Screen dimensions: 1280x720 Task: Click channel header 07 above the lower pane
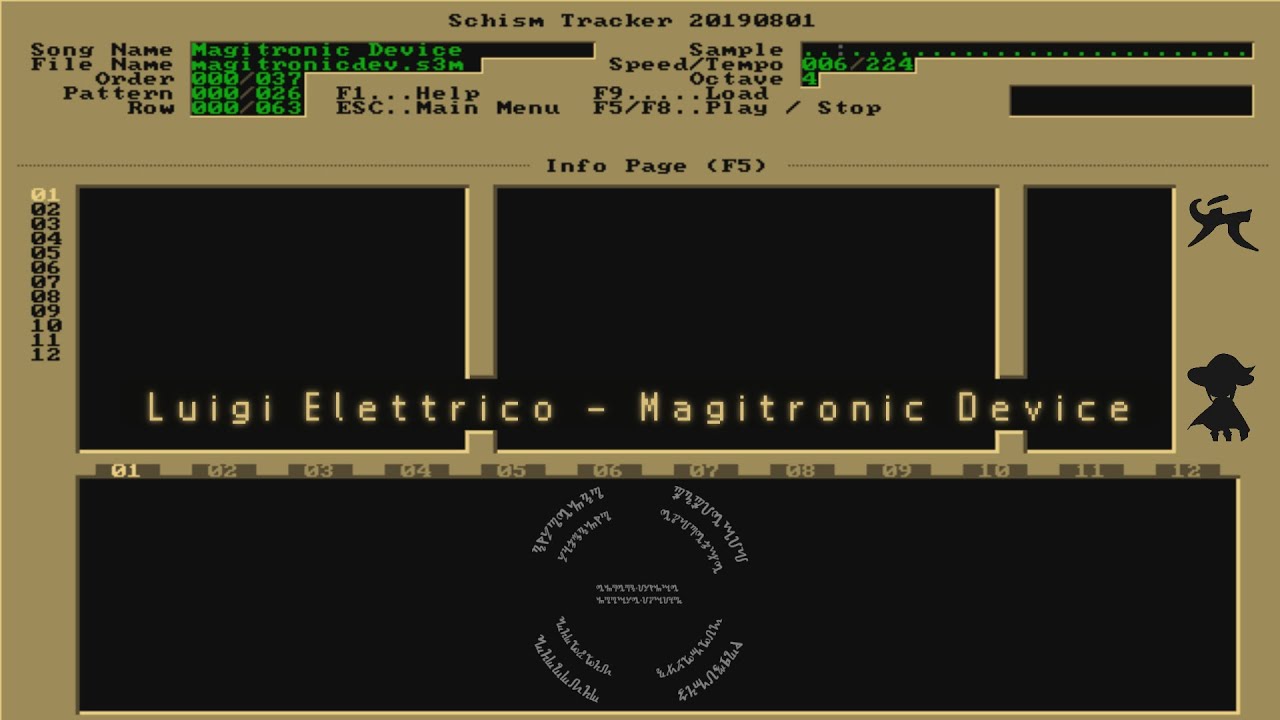tap(704, 470)
